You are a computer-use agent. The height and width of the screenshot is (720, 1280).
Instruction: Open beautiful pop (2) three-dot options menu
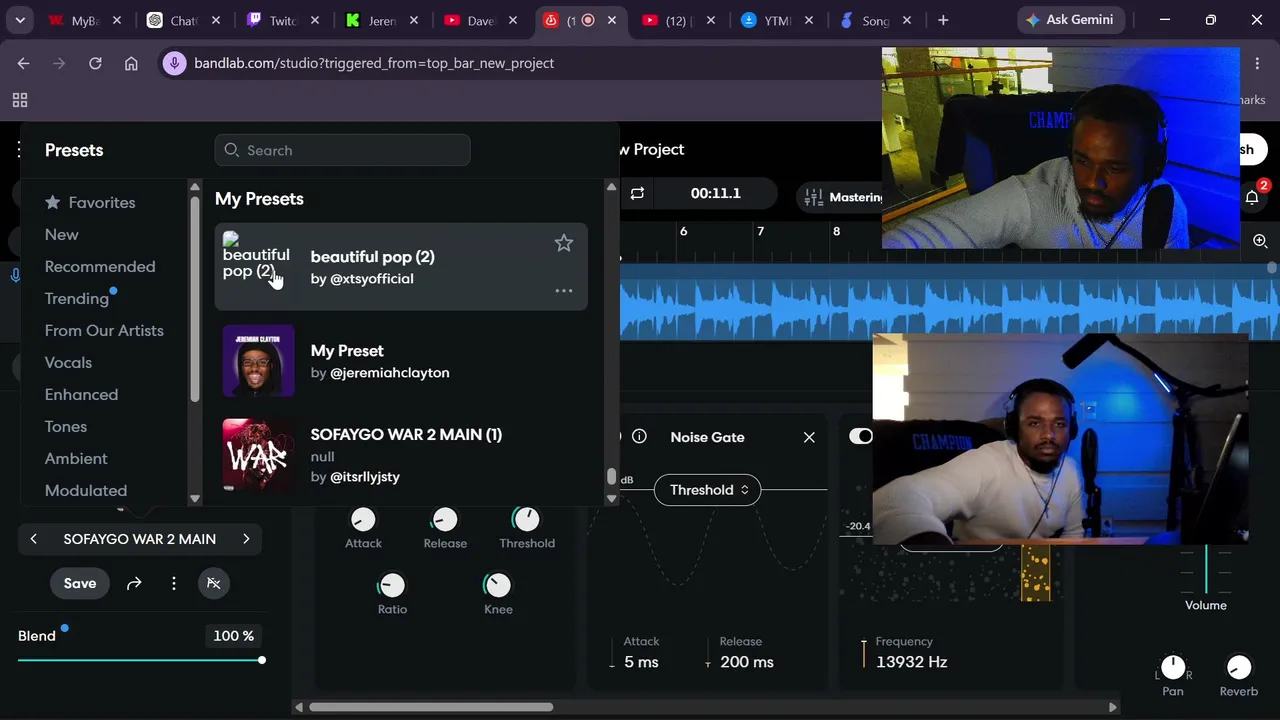[x=564, y=291]
